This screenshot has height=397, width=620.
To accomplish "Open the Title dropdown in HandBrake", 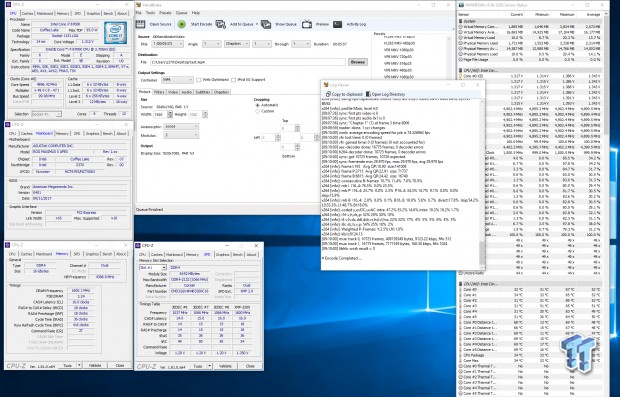I will coord(168,44).
